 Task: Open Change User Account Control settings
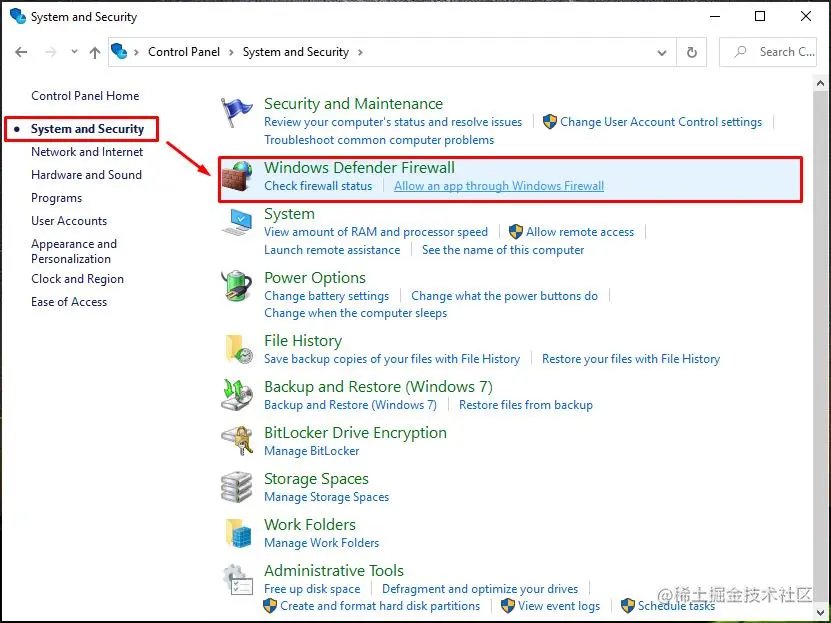[x=661, y=122]
